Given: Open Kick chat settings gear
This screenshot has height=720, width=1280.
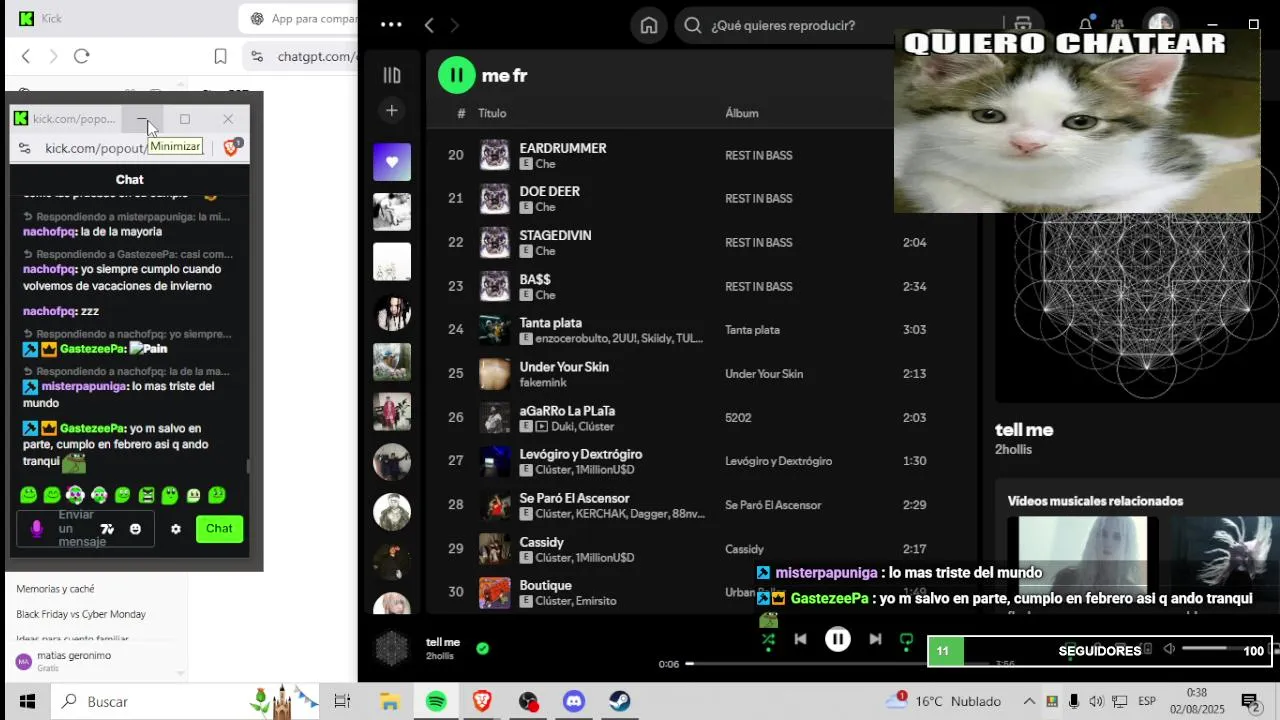Looking at the screenshot, I should tap(176, 529).
